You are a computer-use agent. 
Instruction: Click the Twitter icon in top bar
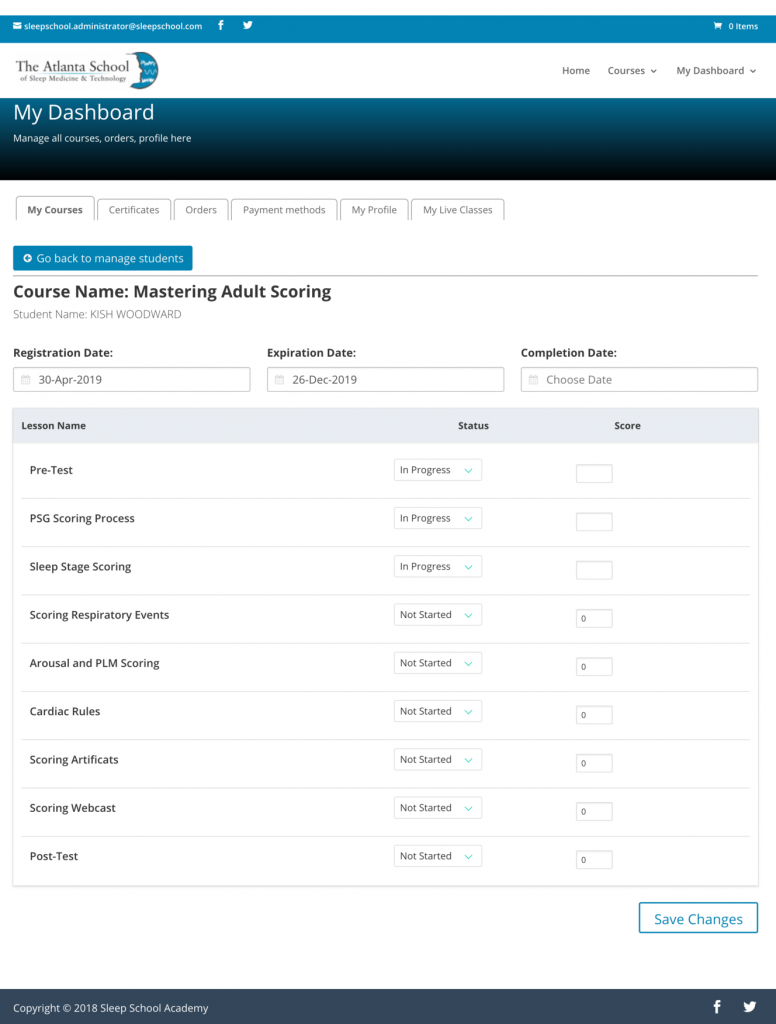pyautogui.click(x=247, y=26)
